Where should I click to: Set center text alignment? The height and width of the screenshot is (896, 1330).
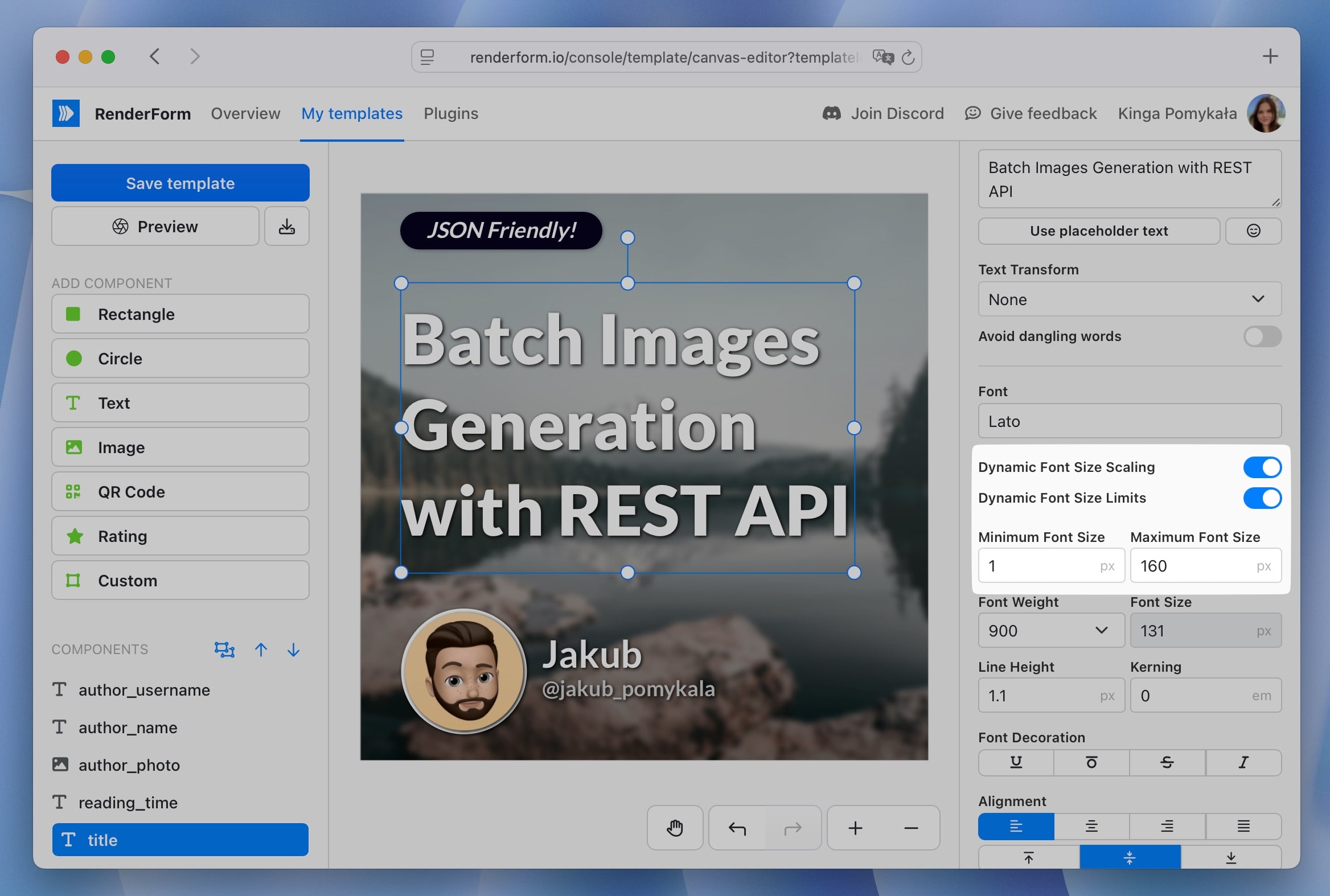[1091, 827]
